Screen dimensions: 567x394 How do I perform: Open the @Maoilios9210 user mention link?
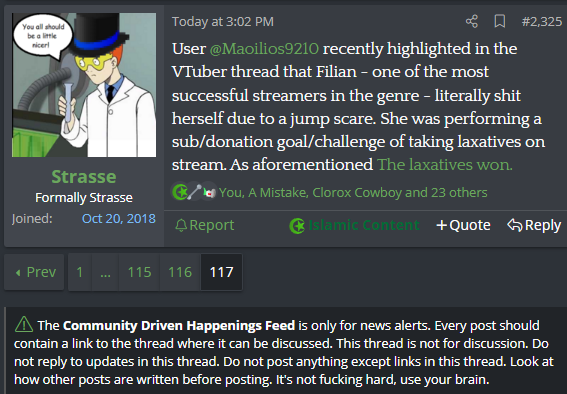[264, 49]
